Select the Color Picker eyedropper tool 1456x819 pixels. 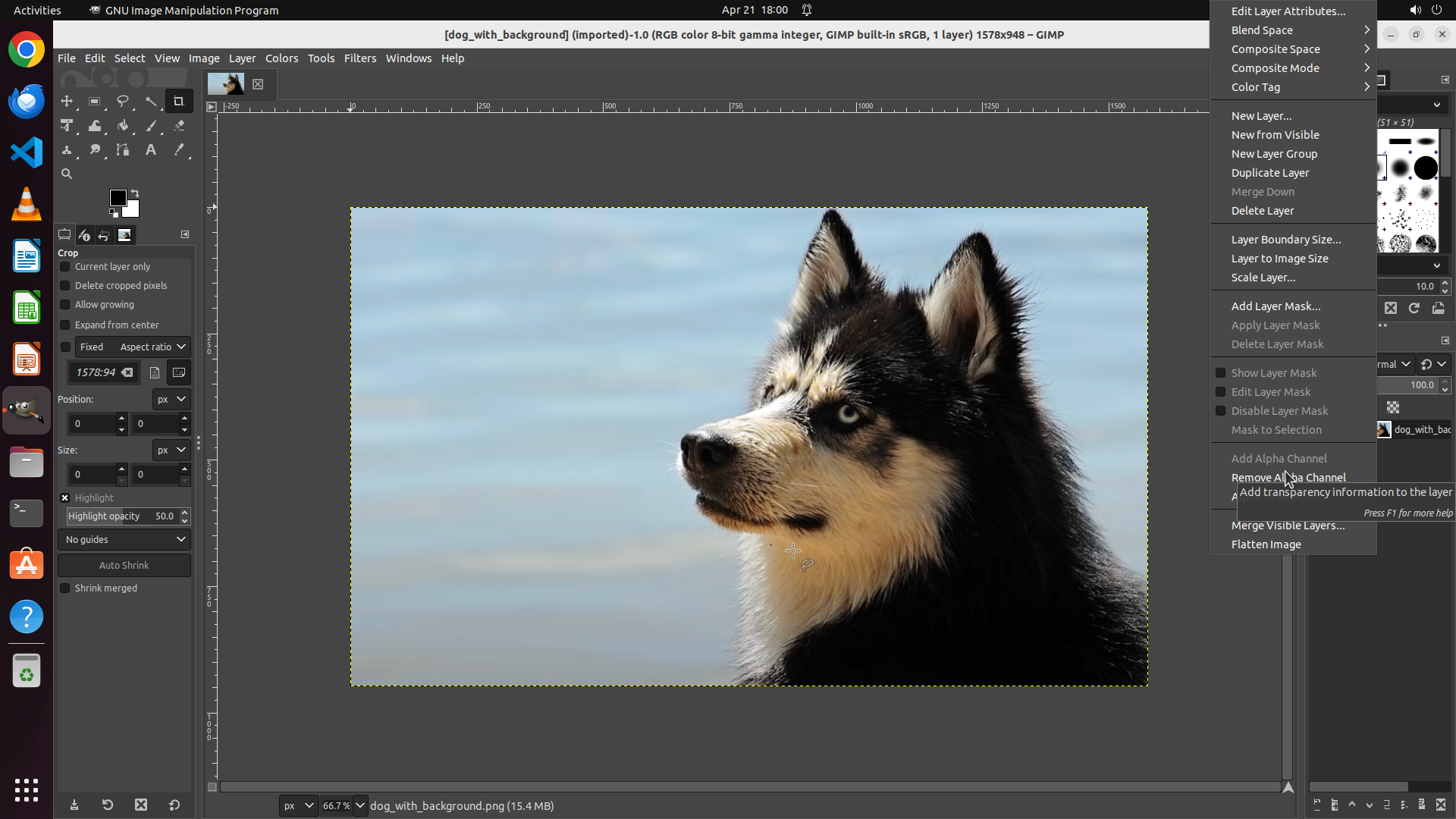pos(179,150)
